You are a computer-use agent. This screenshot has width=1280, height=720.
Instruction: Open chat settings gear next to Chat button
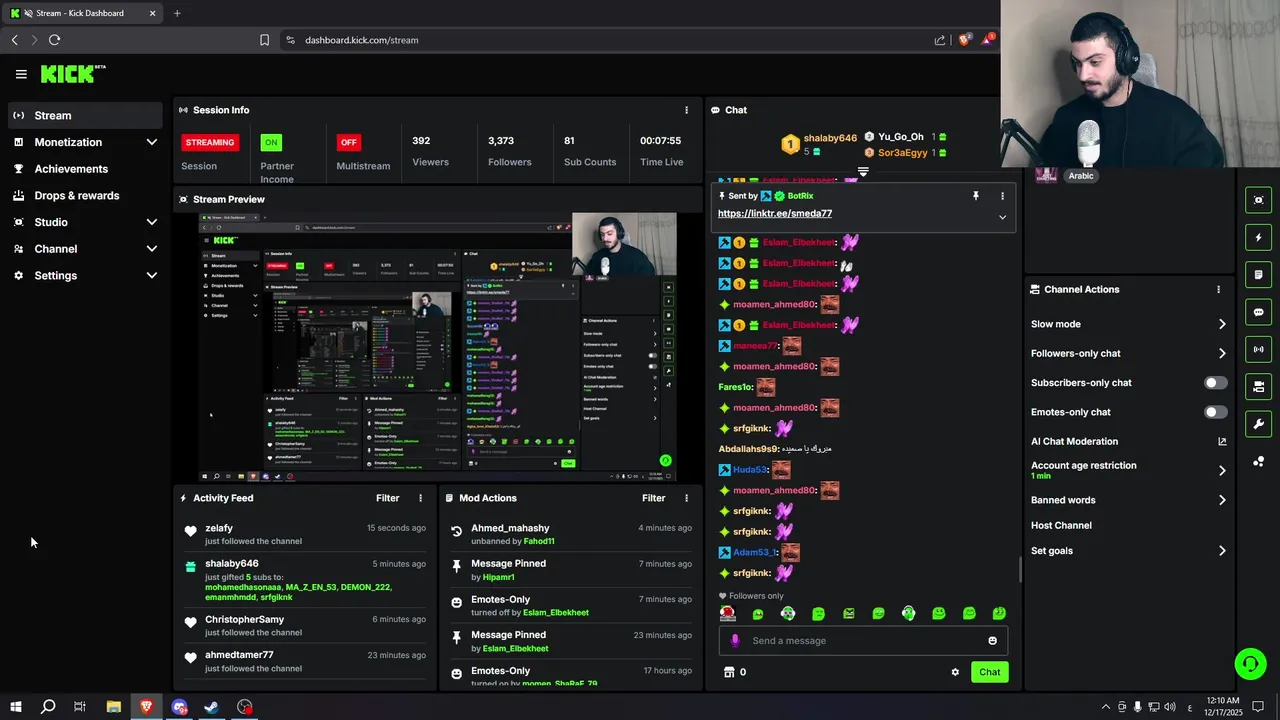pyautogui.click(x=955, y=672)
